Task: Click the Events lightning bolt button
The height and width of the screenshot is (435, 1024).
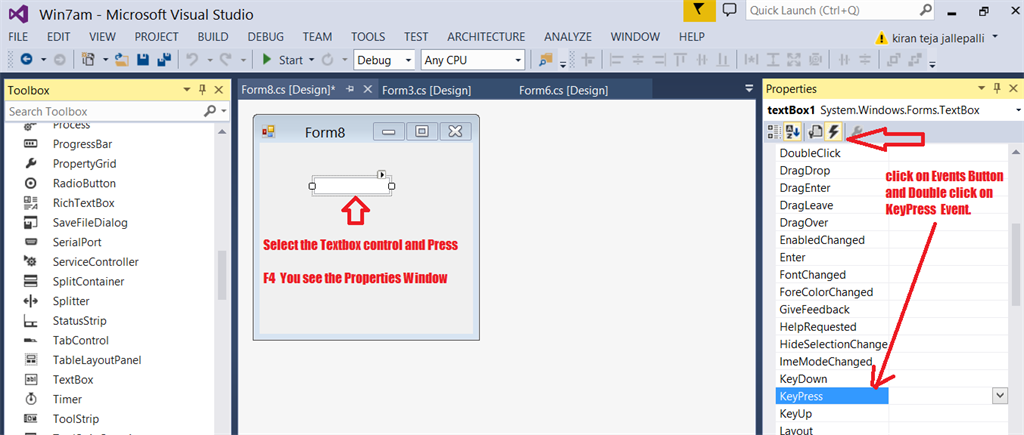Action: coord(833,132)
